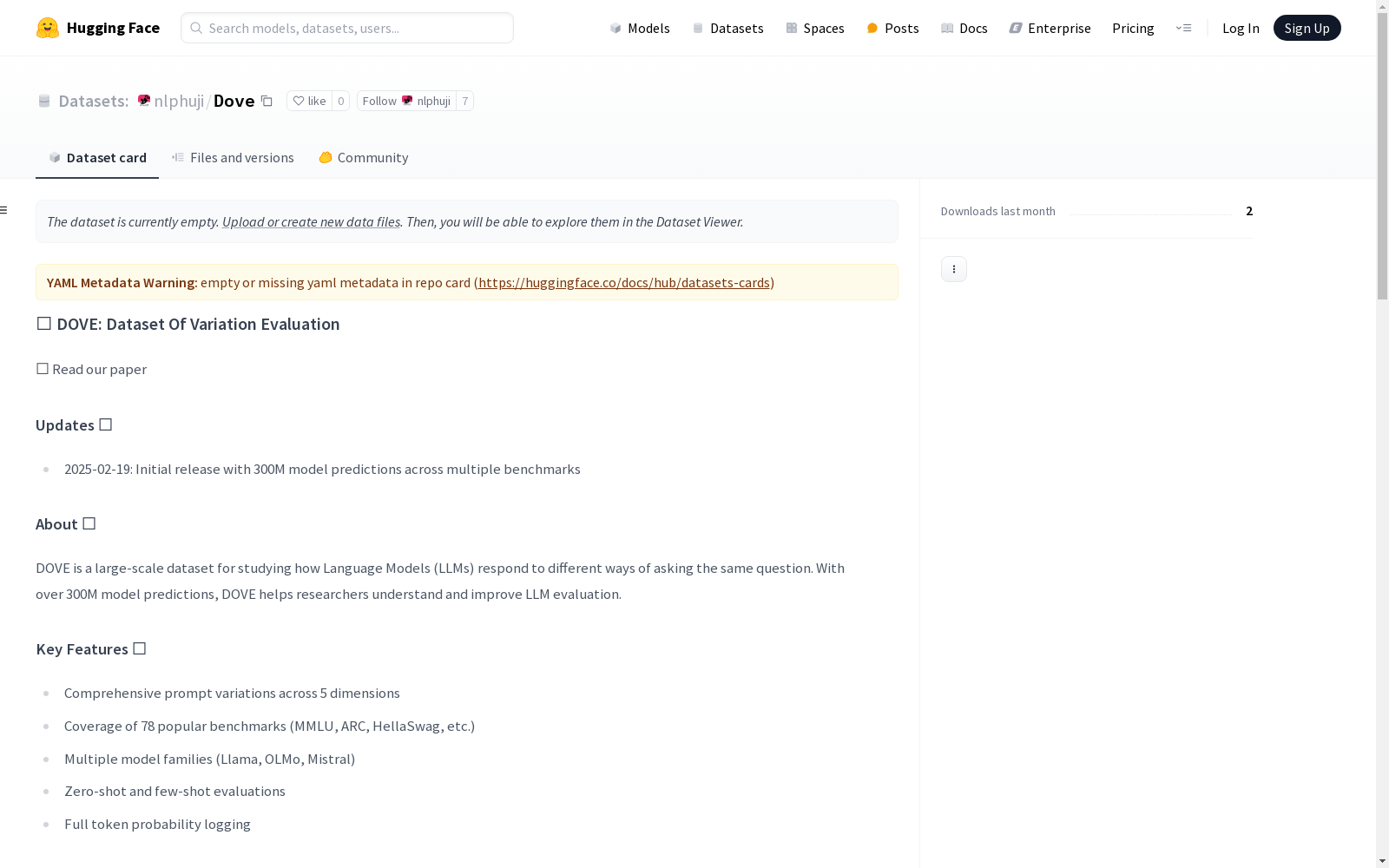Copy the dataset name with copy icon
Image resolution: width=1389 pixels, height=868 pixels.
(267, 101)
